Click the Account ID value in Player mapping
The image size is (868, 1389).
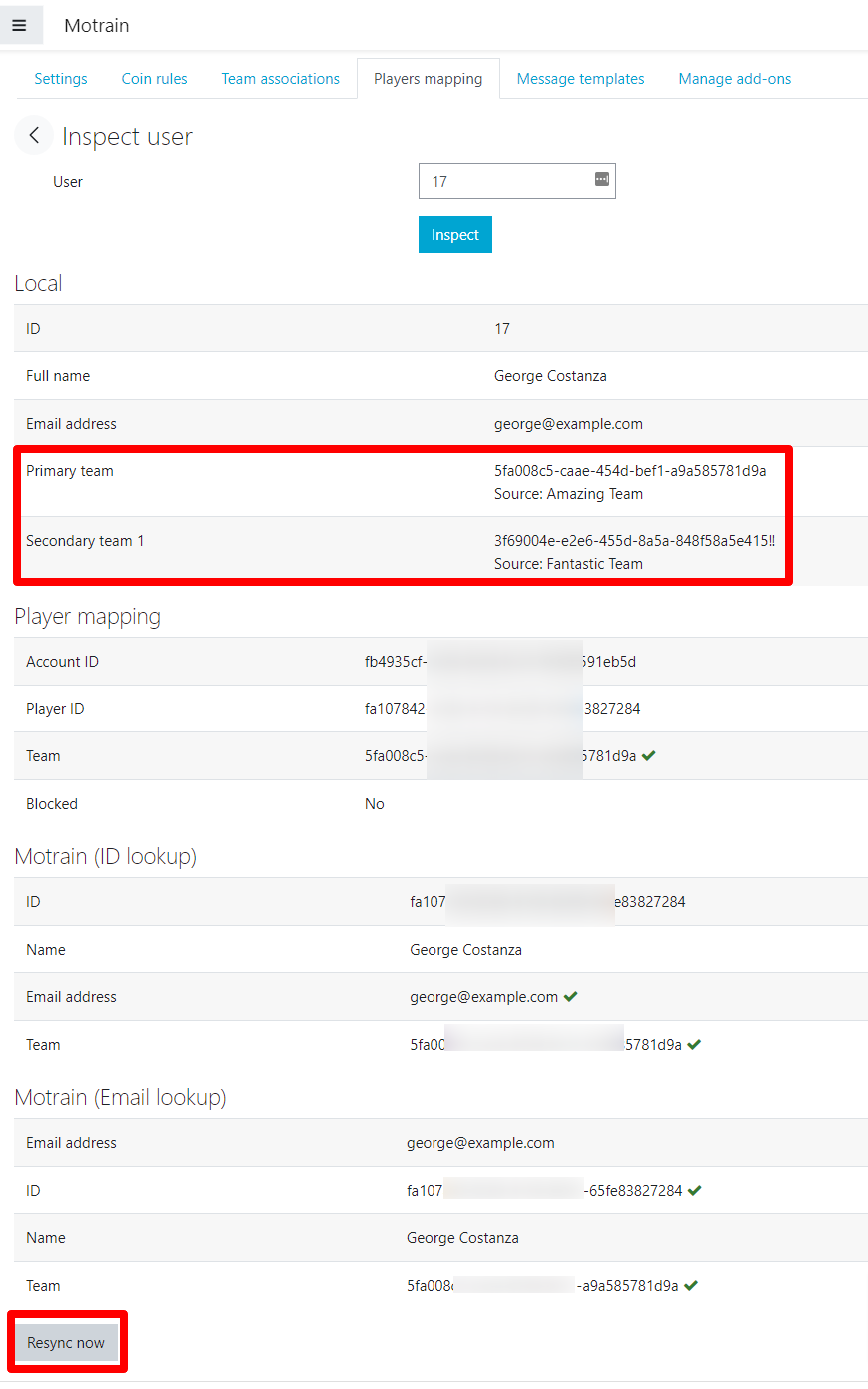500,662
